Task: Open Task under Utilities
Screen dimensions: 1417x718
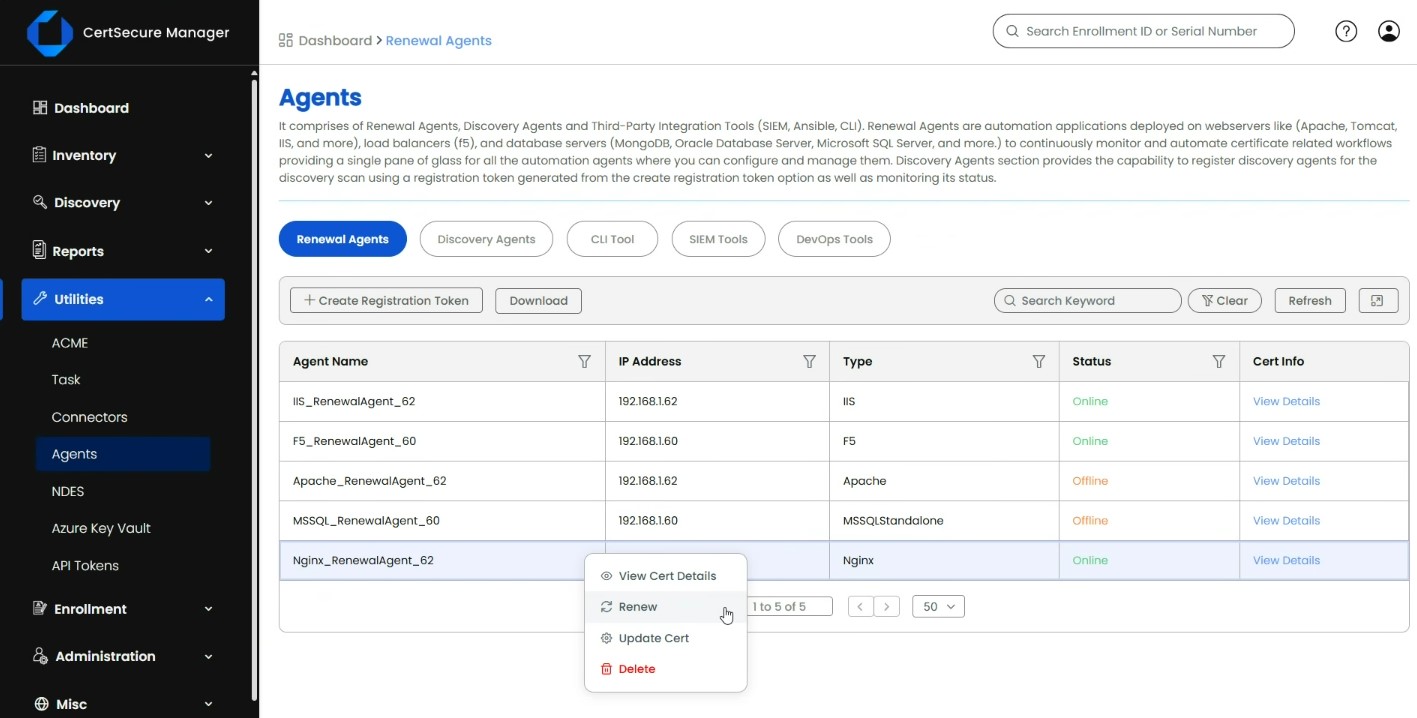Action: (x=66, y=380)
